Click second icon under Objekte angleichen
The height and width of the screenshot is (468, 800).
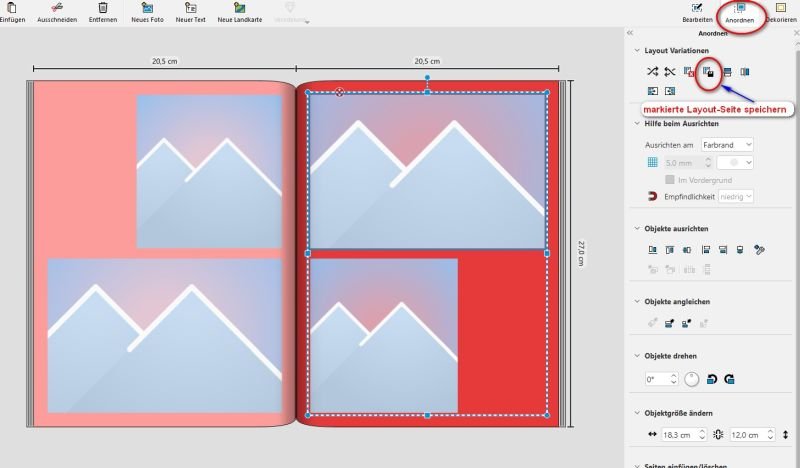[x=669, y=323]
